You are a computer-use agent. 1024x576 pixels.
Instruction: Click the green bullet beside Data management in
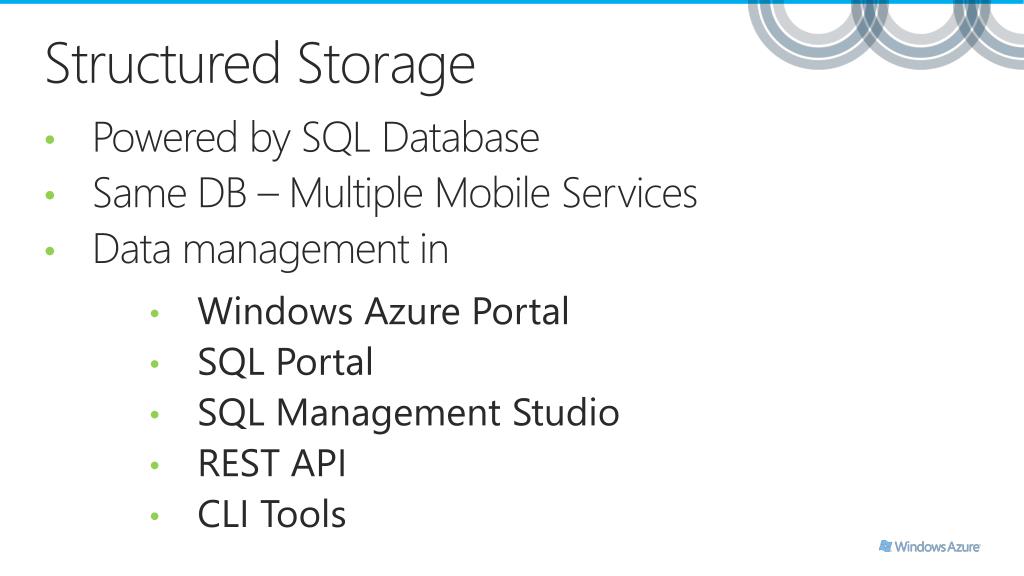tap(50, 251)
